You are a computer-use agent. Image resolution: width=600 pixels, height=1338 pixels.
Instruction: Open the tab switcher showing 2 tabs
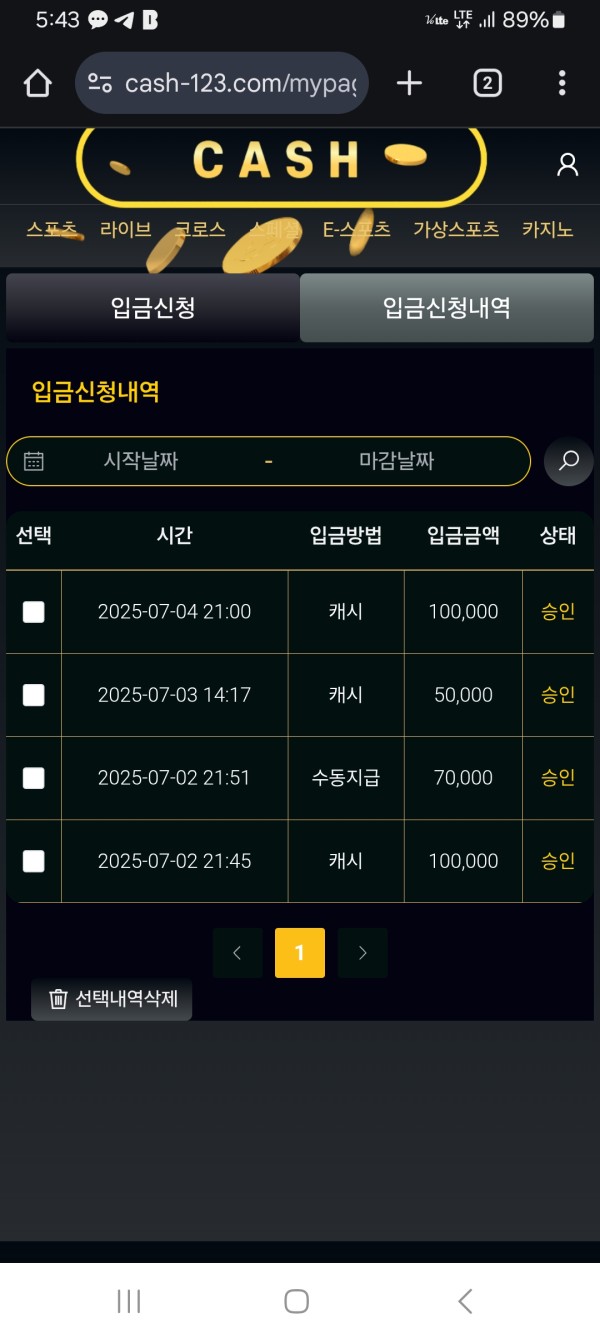point(487,83)
